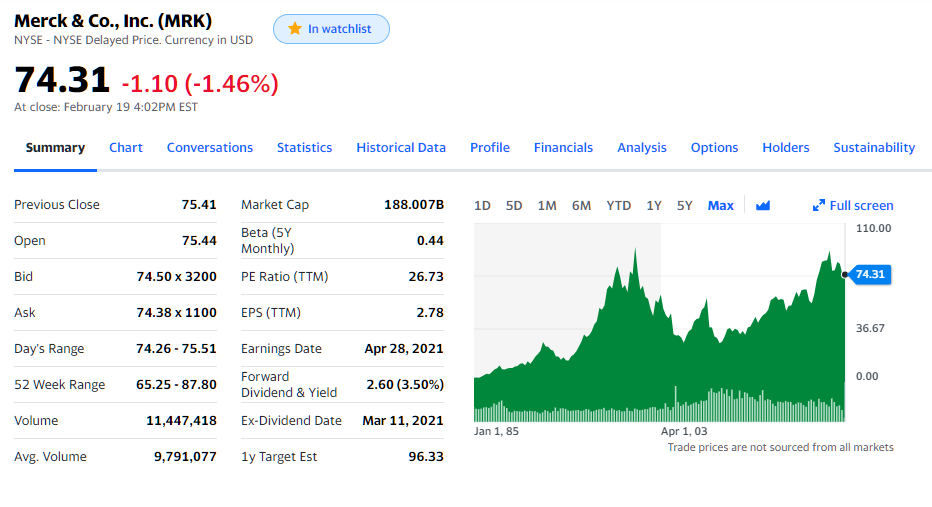Screen dimensions: 932x507
Task: Click the 1y Target Est value 96.33
Action: click(426, 456)
